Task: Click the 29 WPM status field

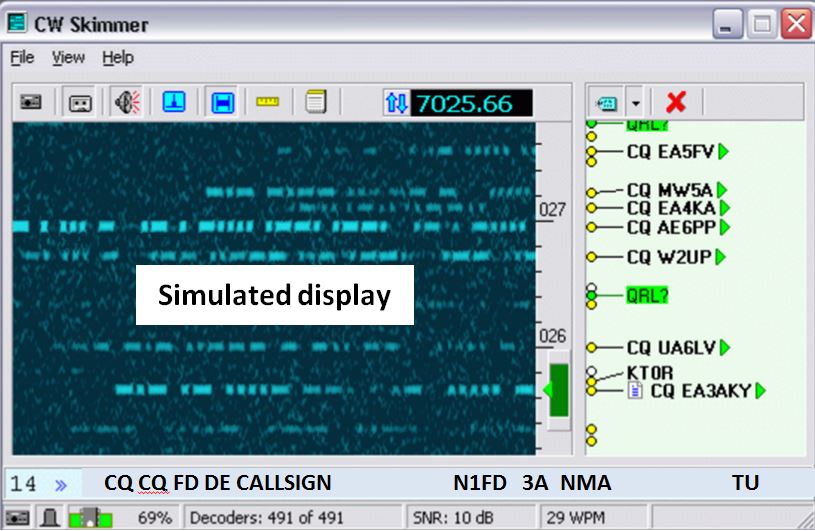Action: tap(575, 518)
